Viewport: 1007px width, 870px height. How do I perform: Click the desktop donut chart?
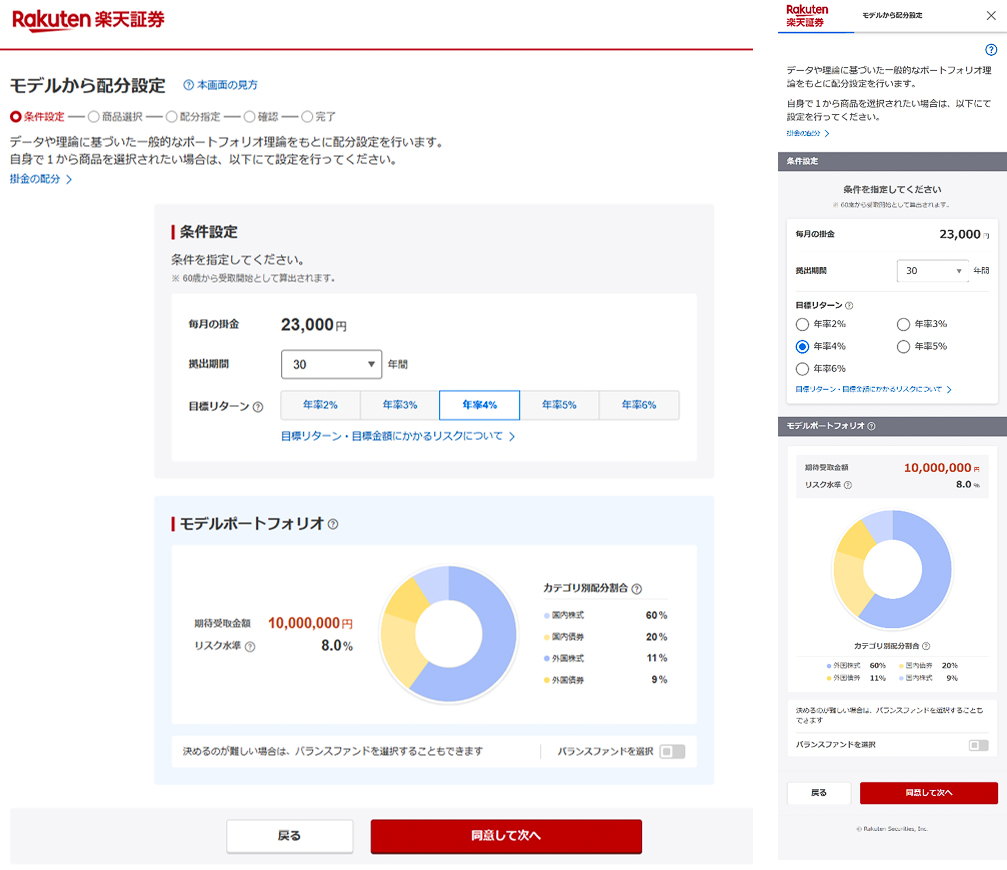448,634
